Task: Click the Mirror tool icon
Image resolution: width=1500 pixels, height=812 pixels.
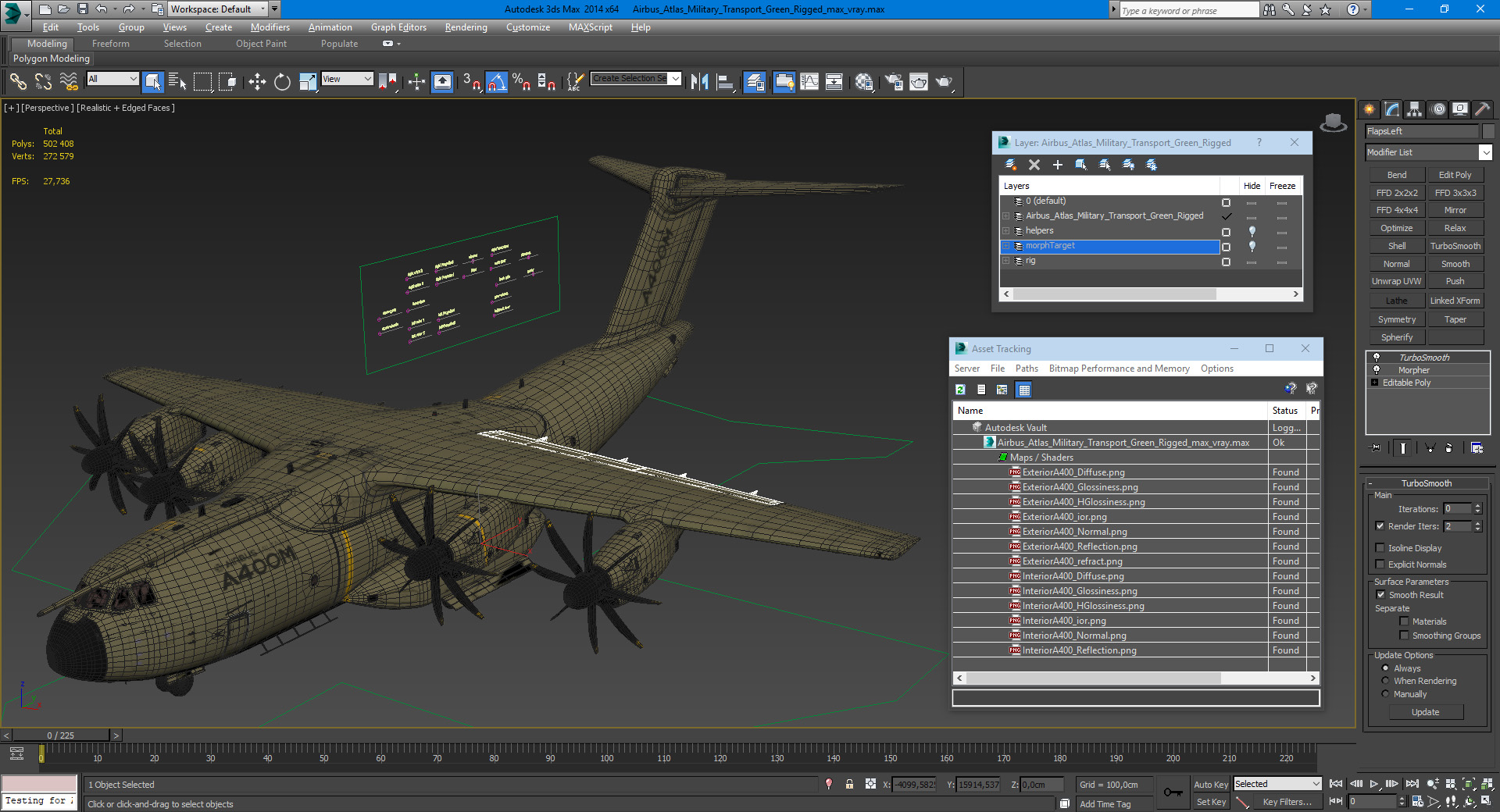Action: (x=699, y=81)
